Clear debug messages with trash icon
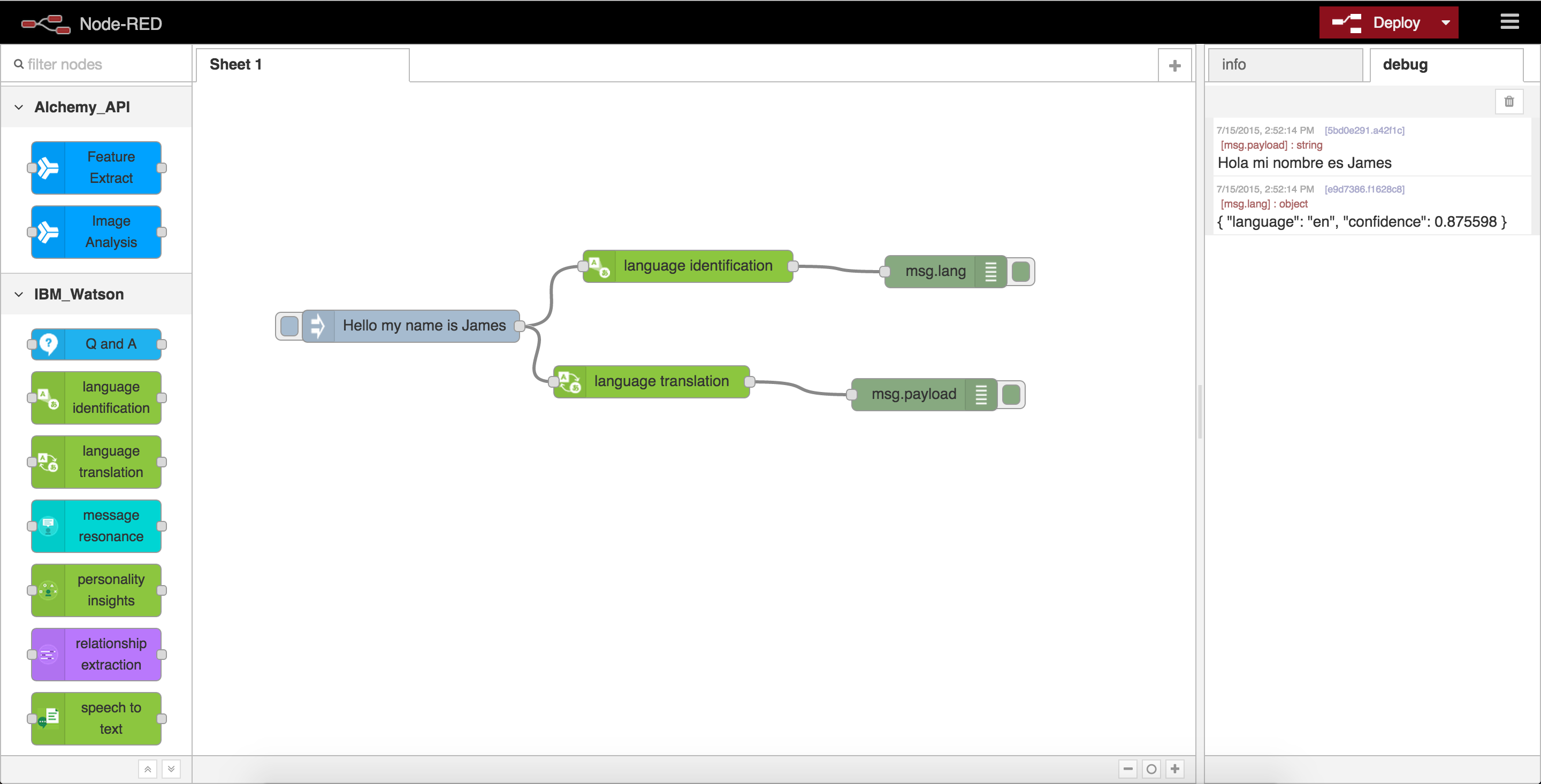 pyautogui.click(x=1509, y=102)
